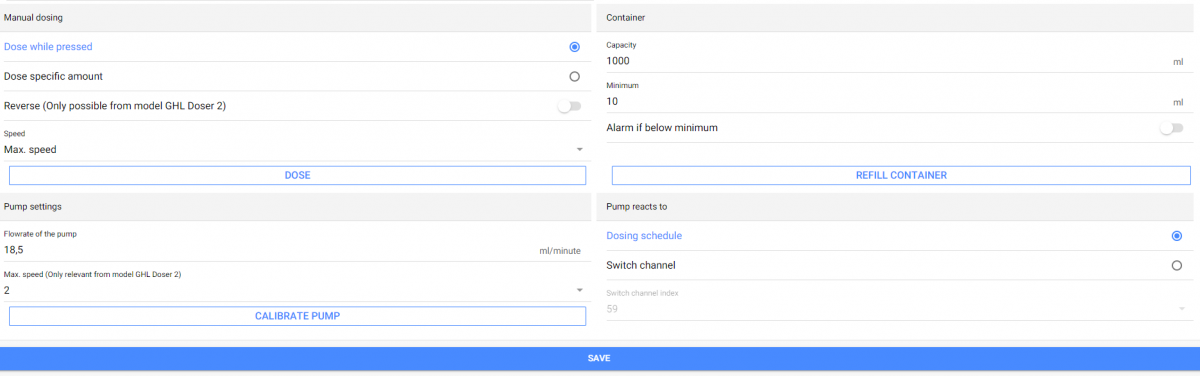Enable the Reverse pump direction toggle
Screen dimensions: 1200x376
tap(569, 106)
